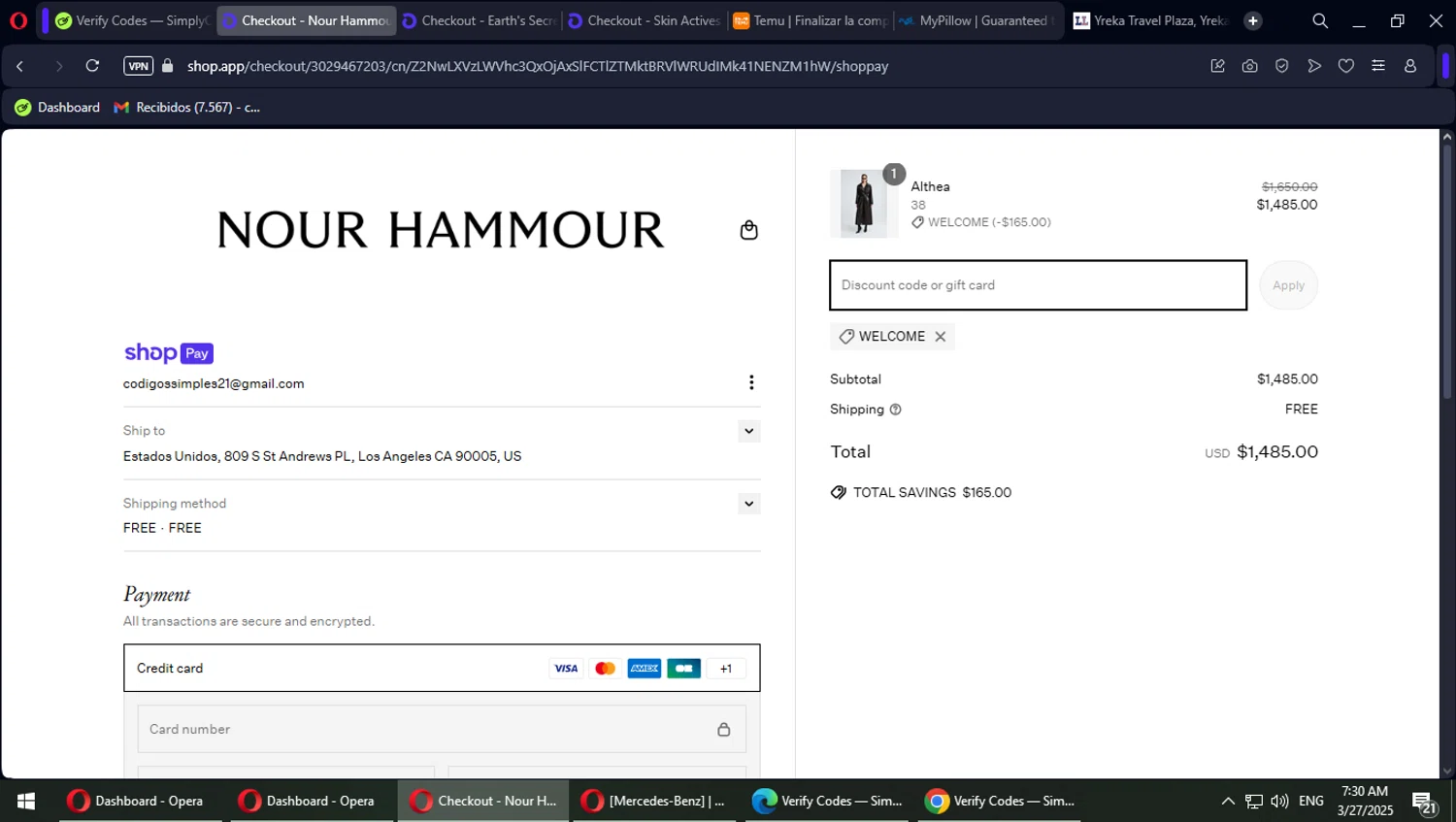1456x822 pixels.
Task: Expand the Shipping method dropdown
Action: tap(748, 504)
